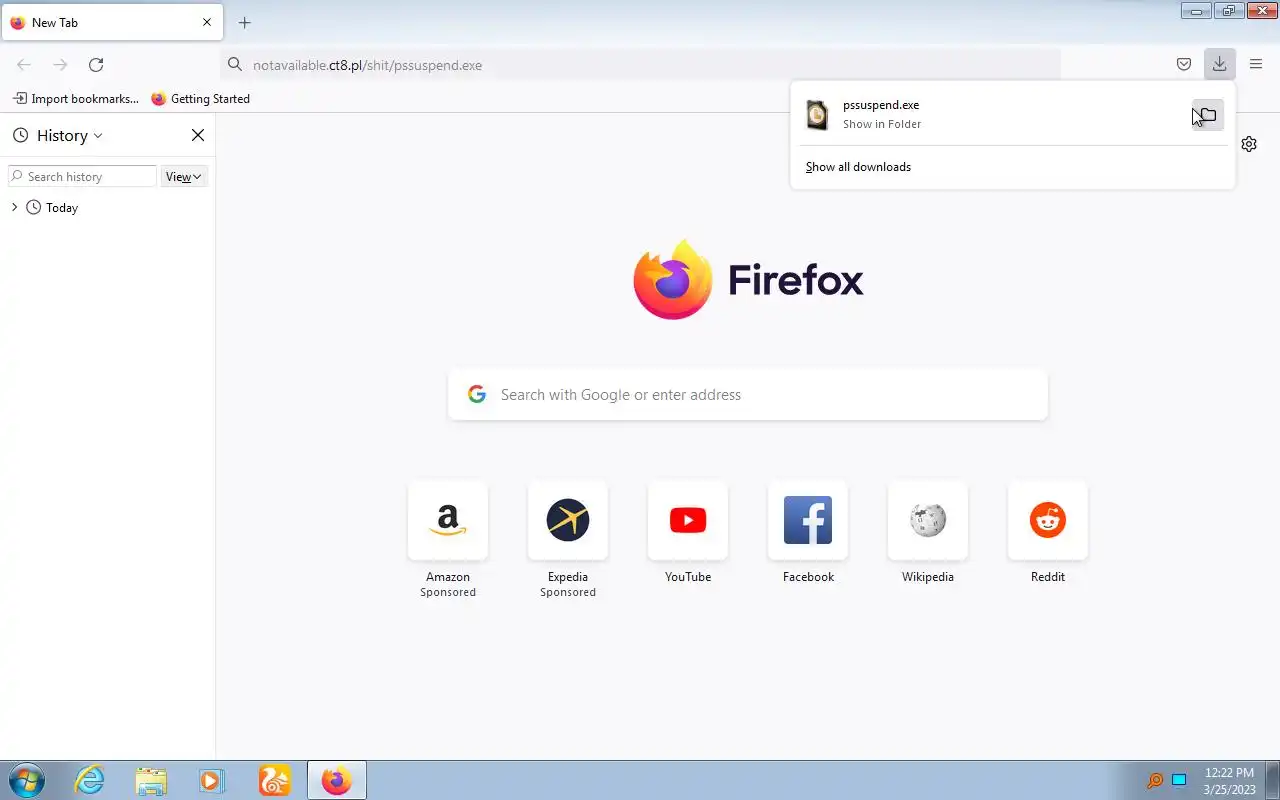Click the taskbar clock

[1229, 781]
